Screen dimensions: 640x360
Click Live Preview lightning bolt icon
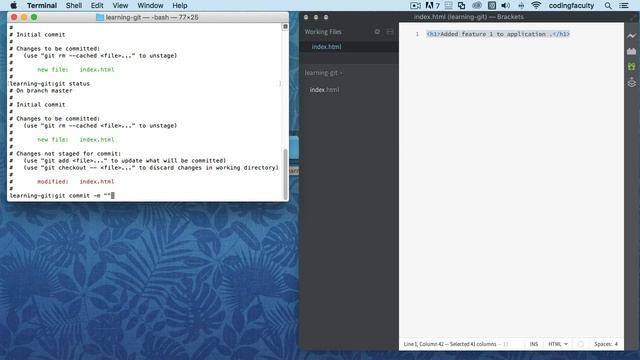point(631,36)
